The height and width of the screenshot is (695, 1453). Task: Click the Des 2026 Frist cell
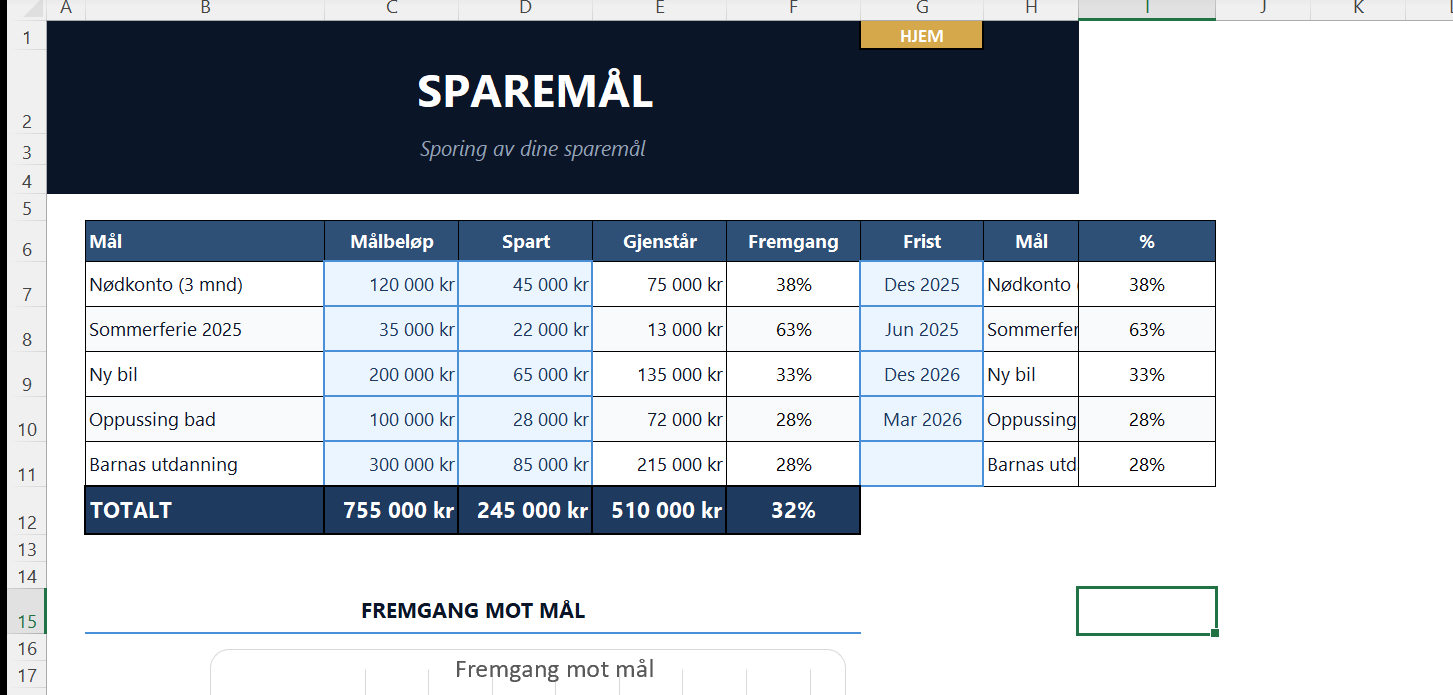point(921,375)
